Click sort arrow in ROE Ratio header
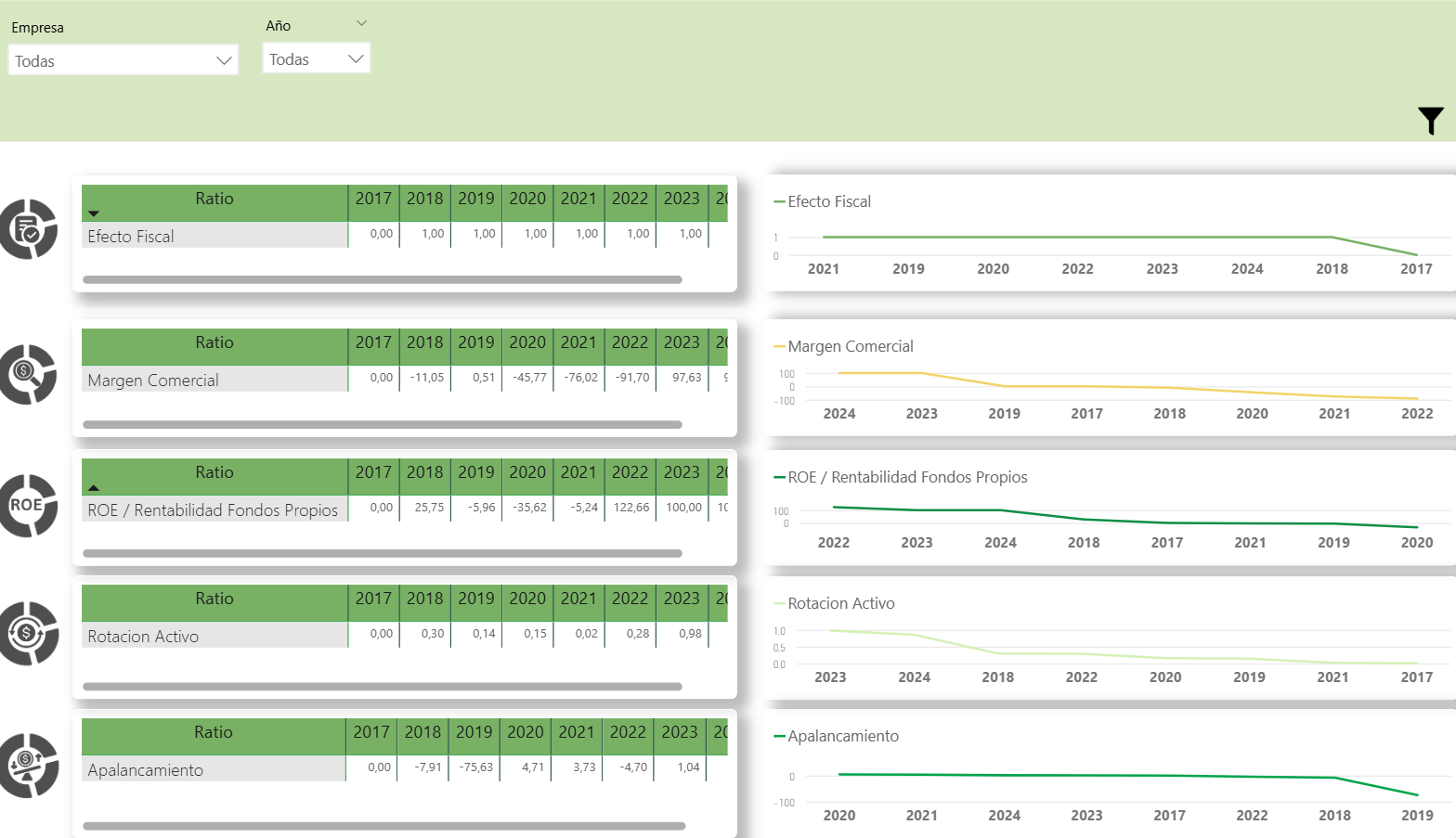This screenshot has height=838, width=1456. (94, 487)
